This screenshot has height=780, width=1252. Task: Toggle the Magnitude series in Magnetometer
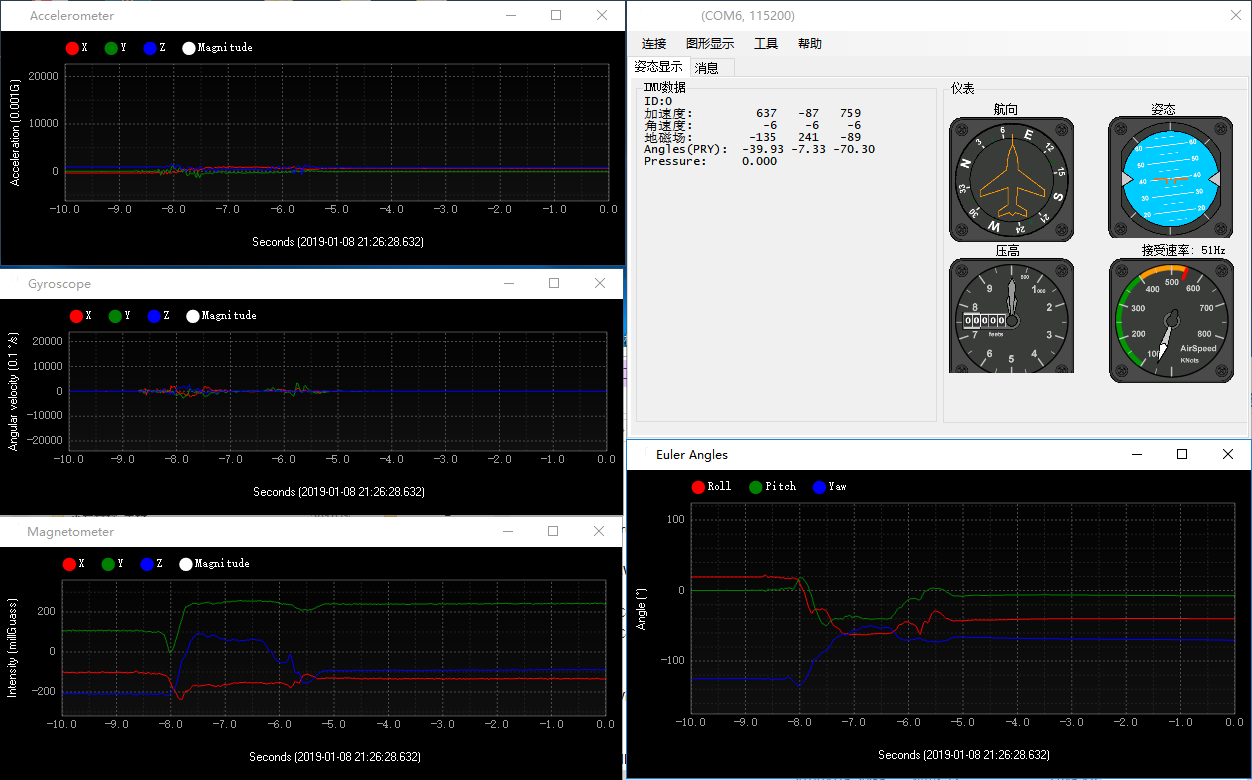point(215,564)
